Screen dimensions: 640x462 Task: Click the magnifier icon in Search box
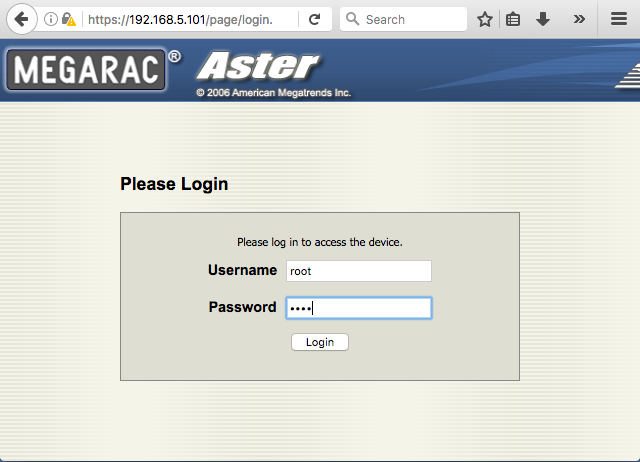pos(353,19)
